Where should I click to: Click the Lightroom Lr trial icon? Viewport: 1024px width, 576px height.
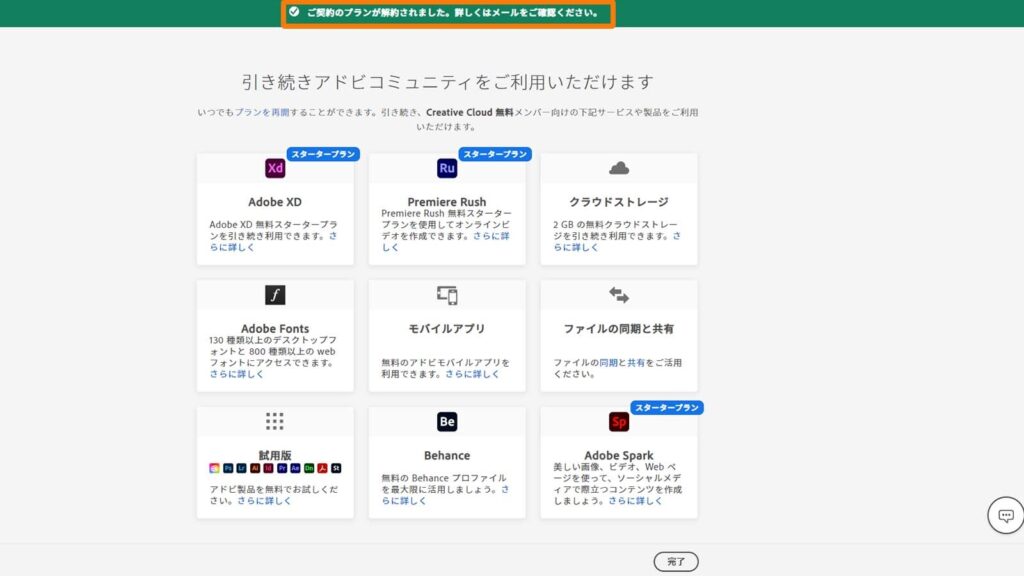tap(242, 468)
